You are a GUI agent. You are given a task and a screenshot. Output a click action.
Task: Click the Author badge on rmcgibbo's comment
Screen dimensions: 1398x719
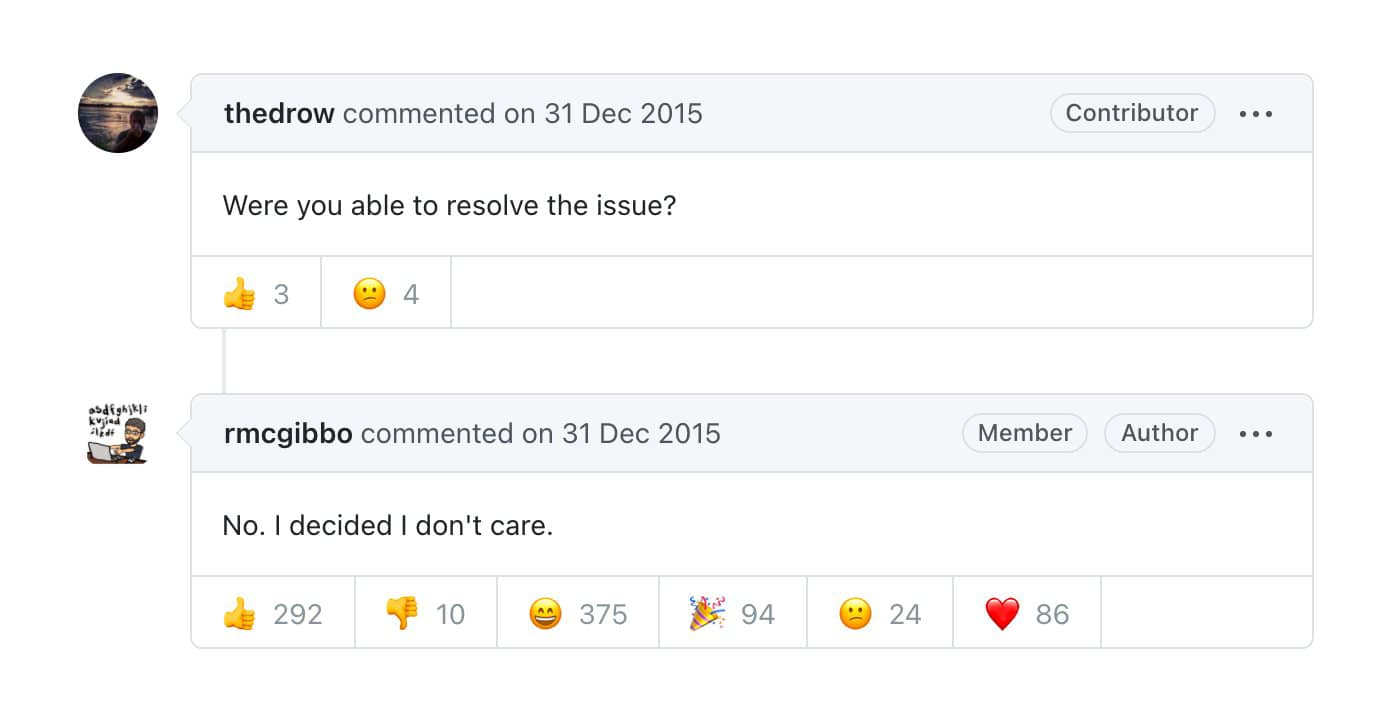pos(1159,434)
